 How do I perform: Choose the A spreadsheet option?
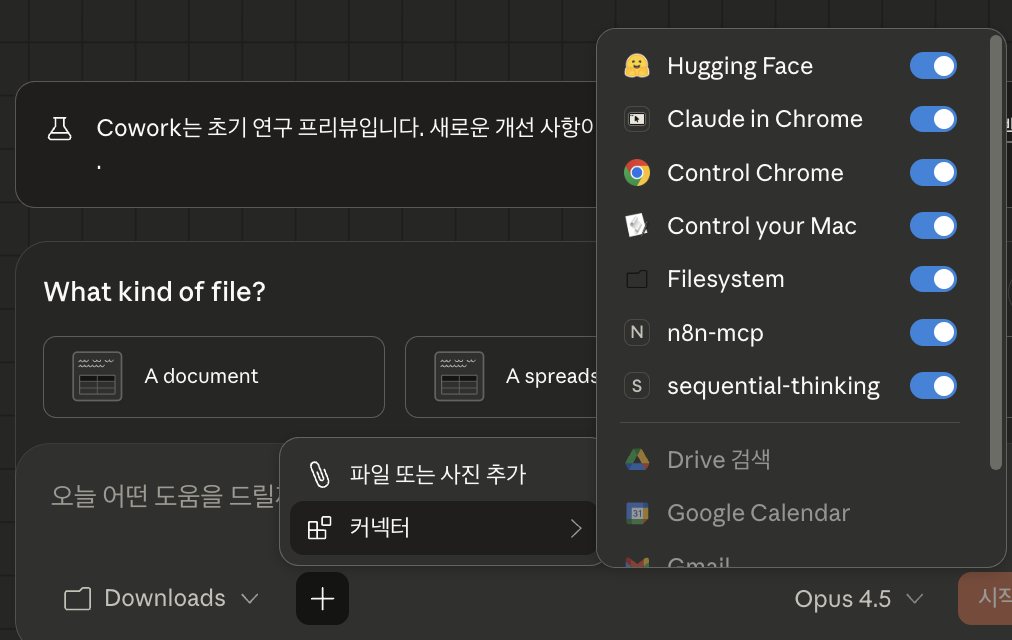coord(501,377)
